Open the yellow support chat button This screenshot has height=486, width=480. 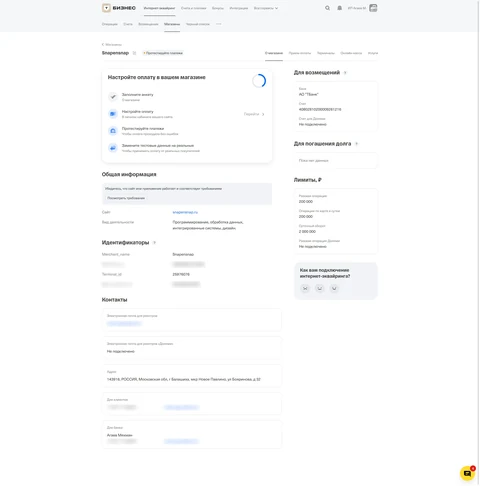(x=467, y=473)
